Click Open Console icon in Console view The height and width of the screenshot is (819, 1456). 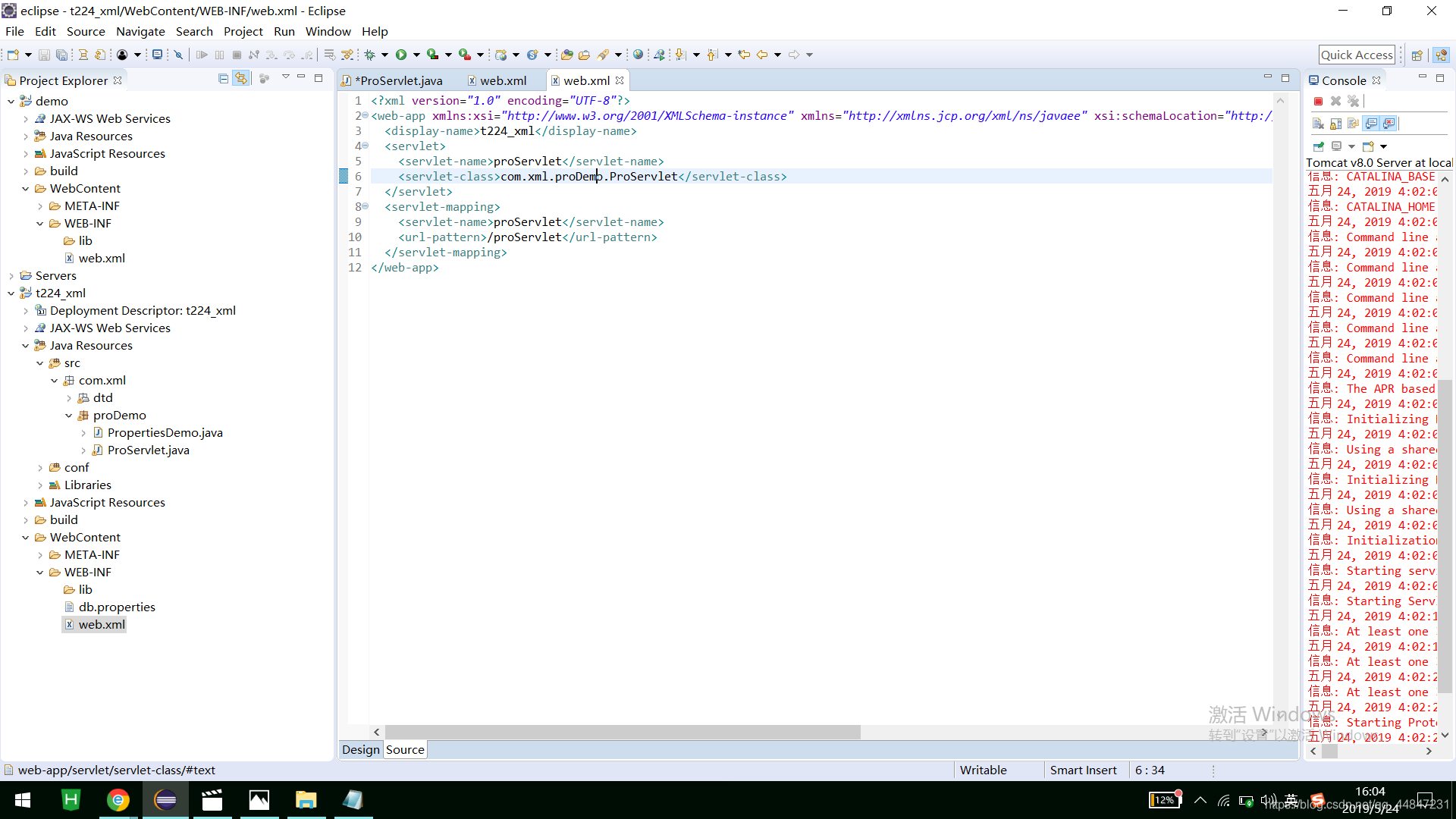click(1368, 146)
